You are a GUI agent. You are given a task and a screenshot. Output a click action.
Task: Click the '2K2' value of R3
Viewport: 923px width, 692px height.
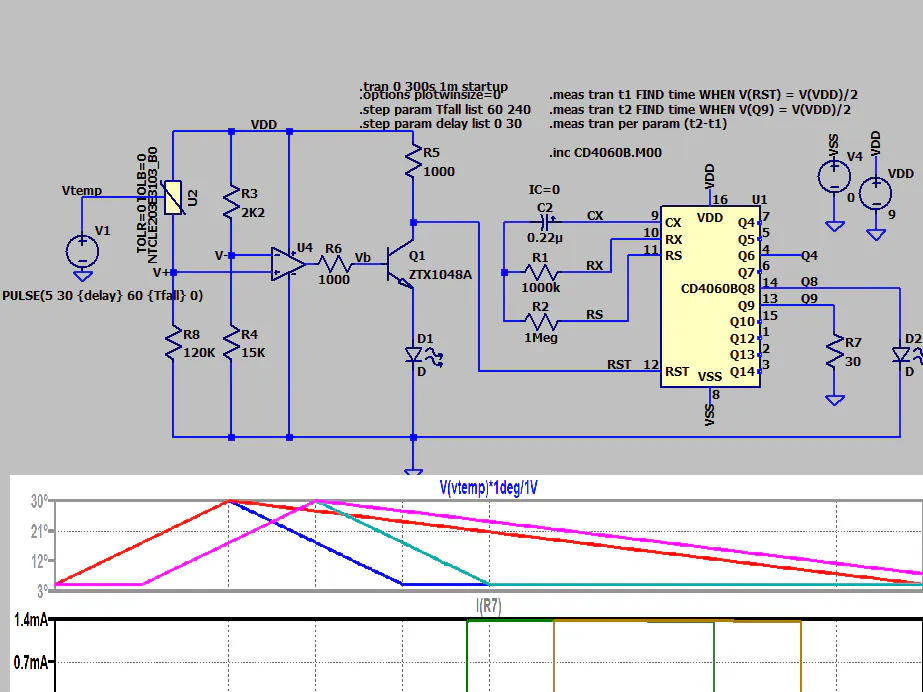253,212
